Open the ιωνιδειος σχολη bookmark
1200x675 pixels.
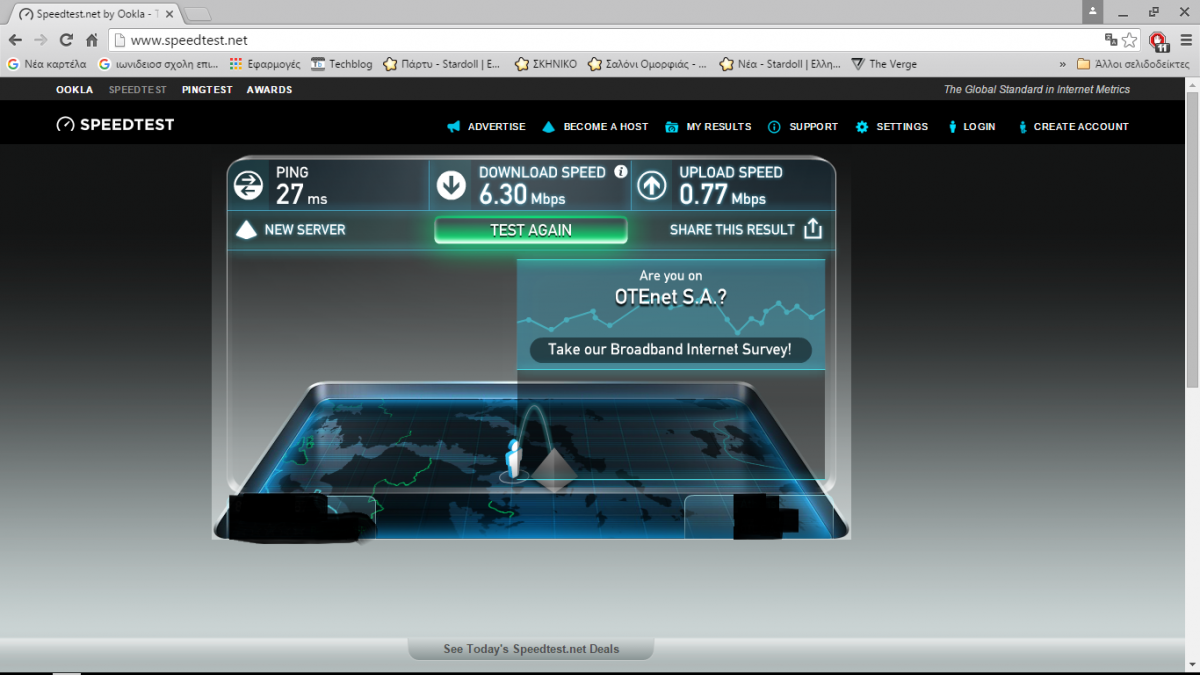(159, 64)
